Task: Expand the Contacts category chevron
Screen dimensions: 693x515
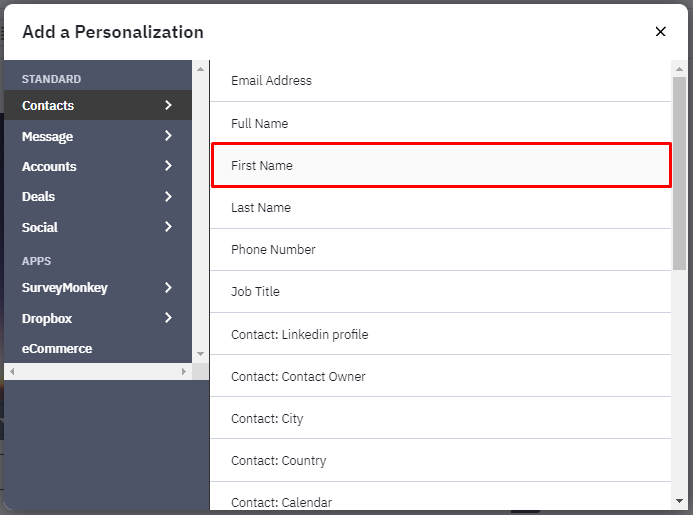Action: (x=168, y=105)
